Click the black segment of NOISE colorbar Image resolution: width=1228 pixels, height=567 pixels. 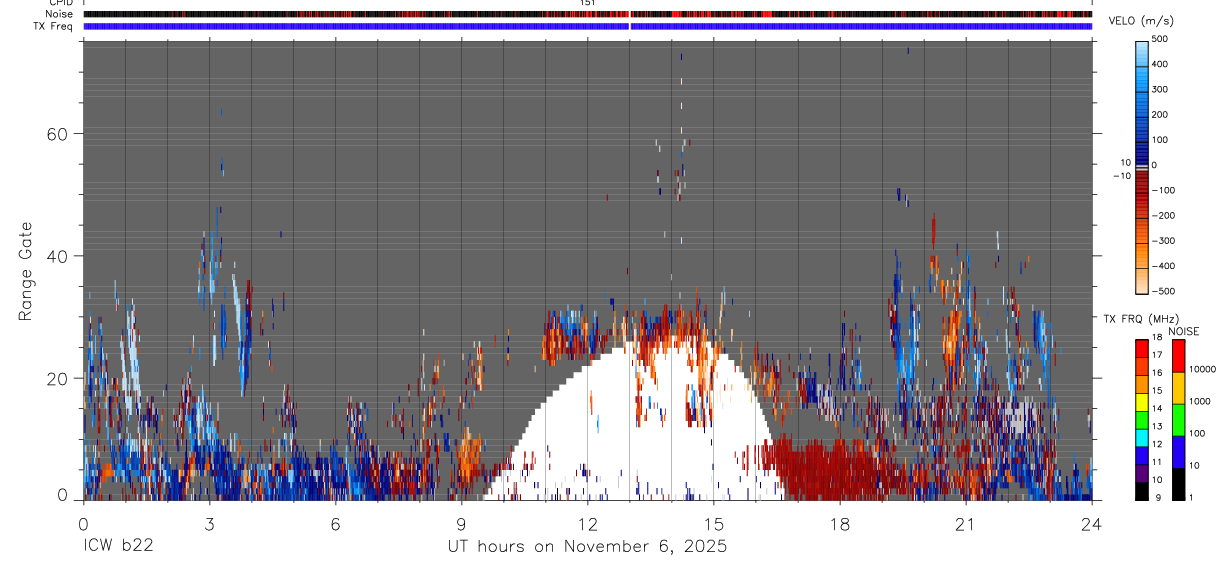1178,484
